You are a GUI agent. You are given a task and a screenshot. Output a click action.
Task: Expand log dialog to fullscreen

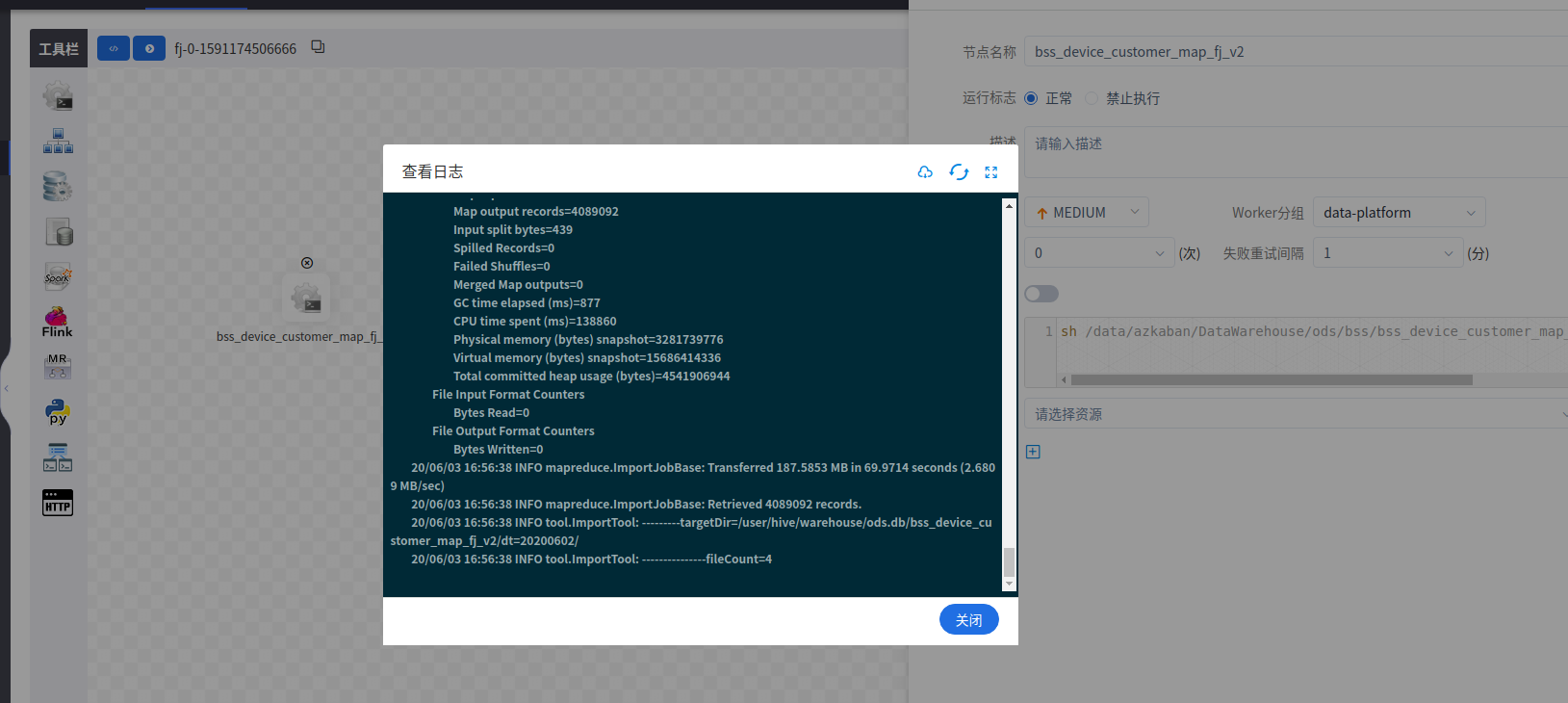[x=991, y=172]
